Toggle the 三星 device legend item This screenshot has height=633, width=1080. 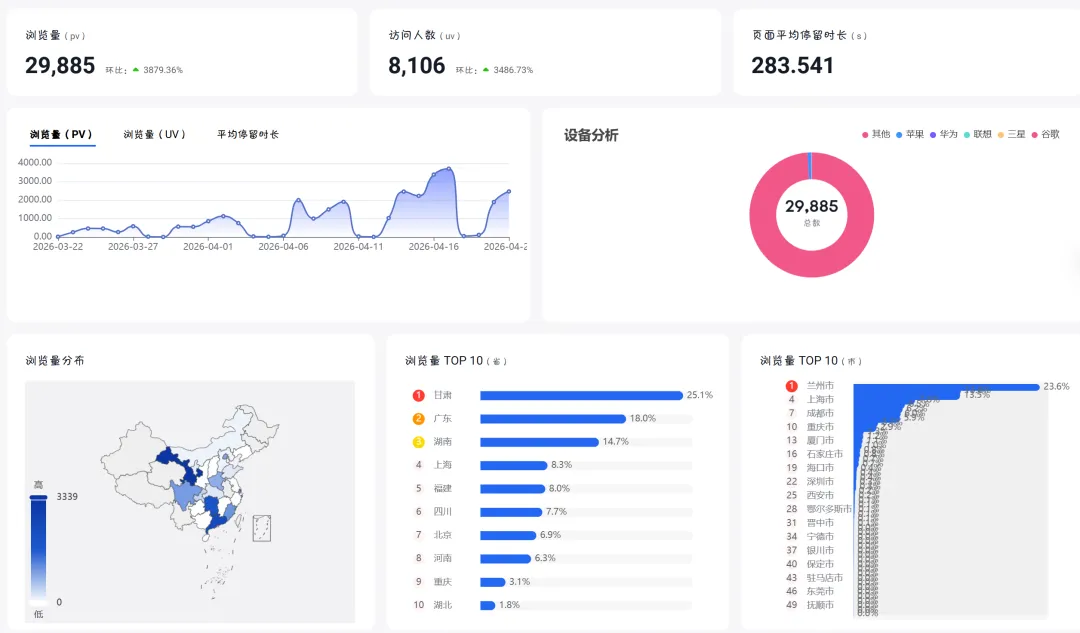(x=1011, y=134)
